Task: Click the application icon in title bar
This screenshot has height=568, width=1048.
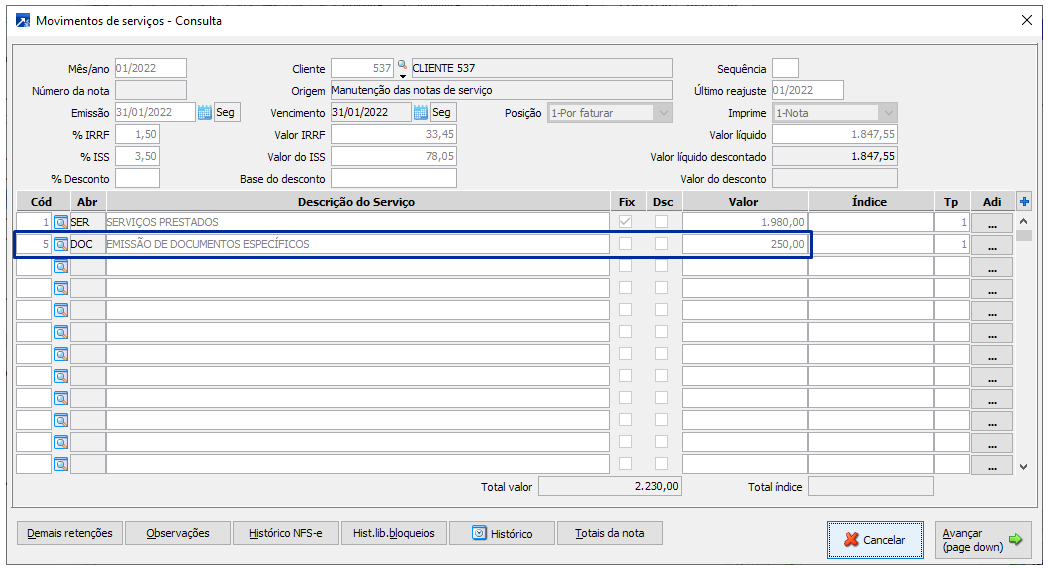Action: click(23, 21)
